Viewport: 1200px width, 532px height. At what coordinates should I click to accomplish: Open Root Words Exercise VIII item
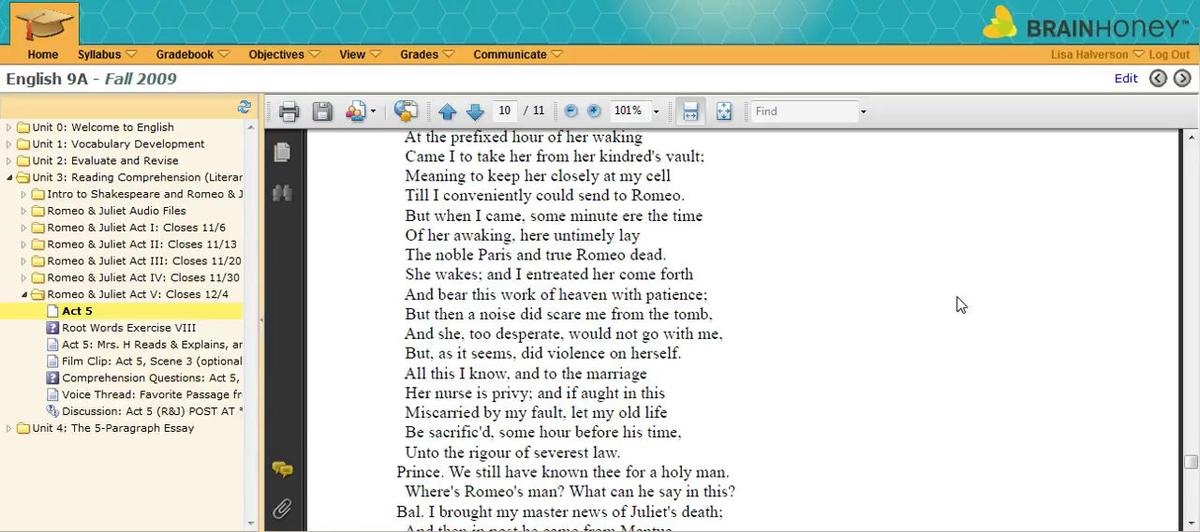(x=128, y=328)
